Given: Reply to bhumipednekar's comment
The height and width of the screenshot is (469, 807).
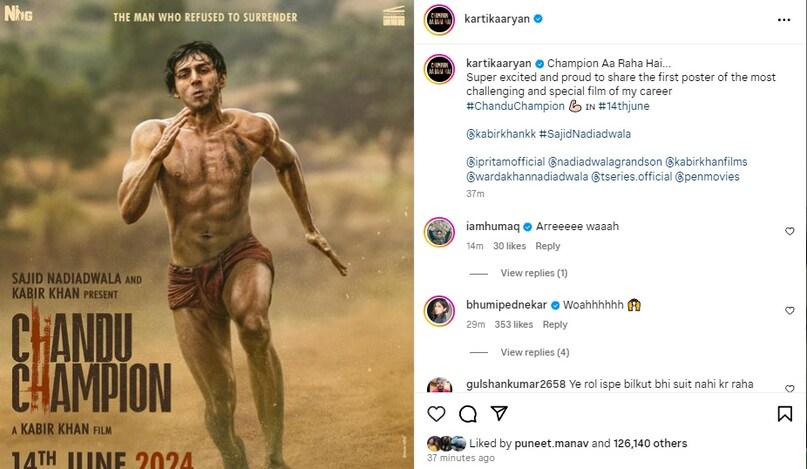Looking at the screenshot, I should click(x=554, y=324).
